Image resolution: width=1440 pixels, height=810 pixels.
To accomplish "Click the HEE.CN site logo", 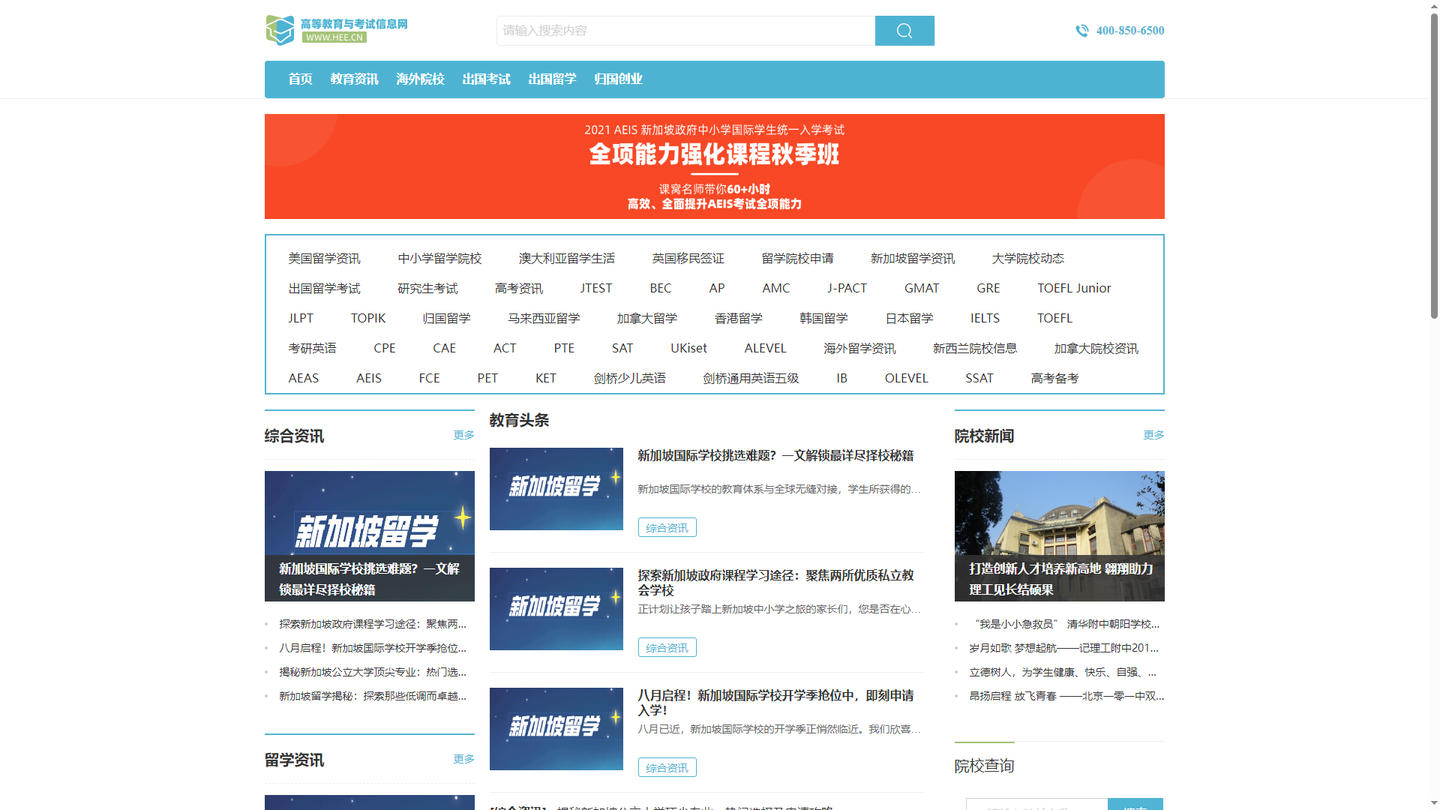I will [336, 30].
